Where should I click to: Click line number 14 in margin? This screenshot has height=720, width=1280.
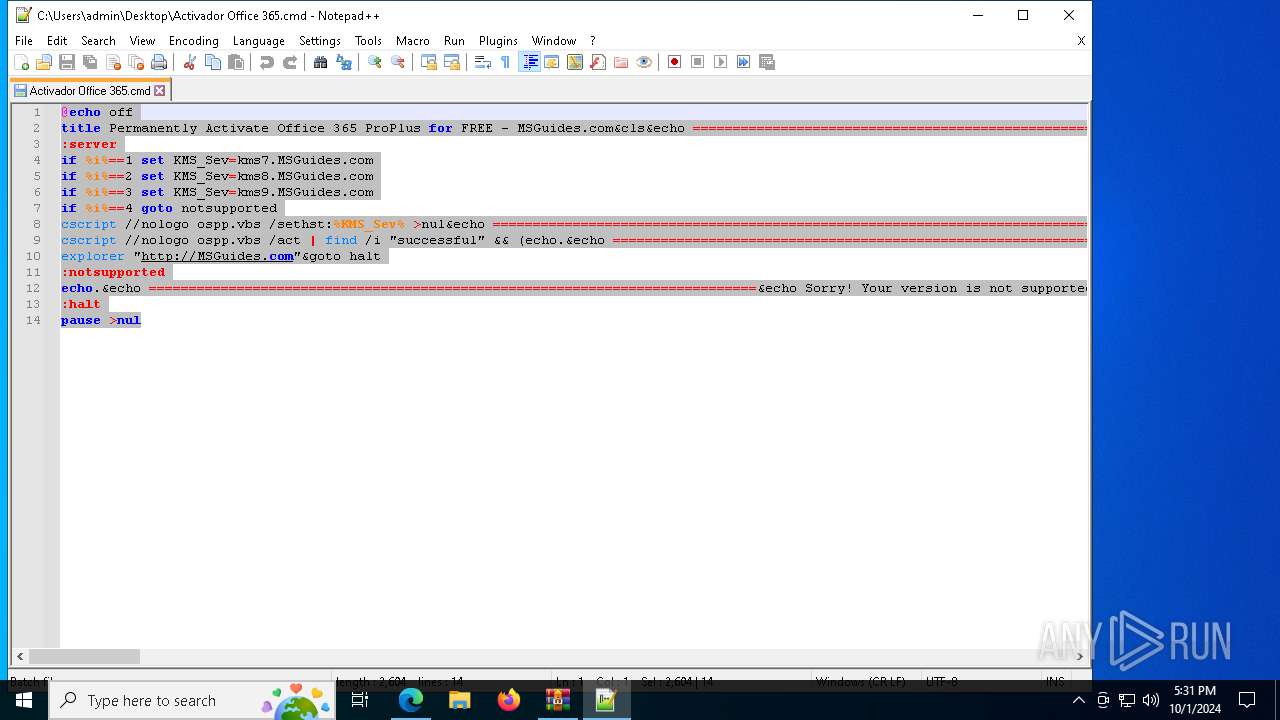tap(35, 320)
